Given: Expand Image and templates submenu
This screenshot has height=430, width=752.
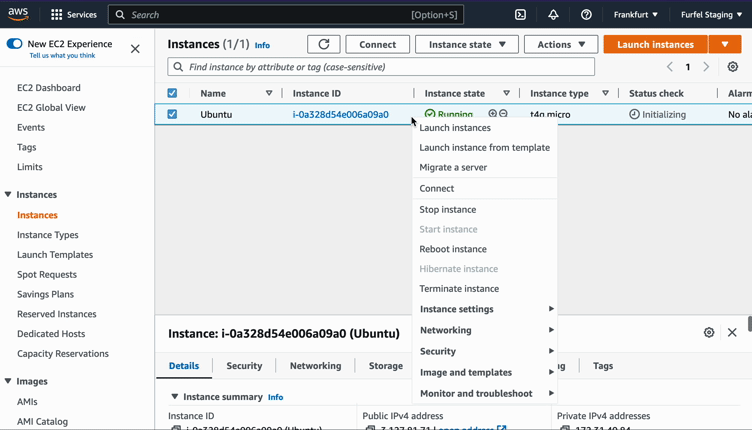Looking at the screenshot, I should pos(484,372).
